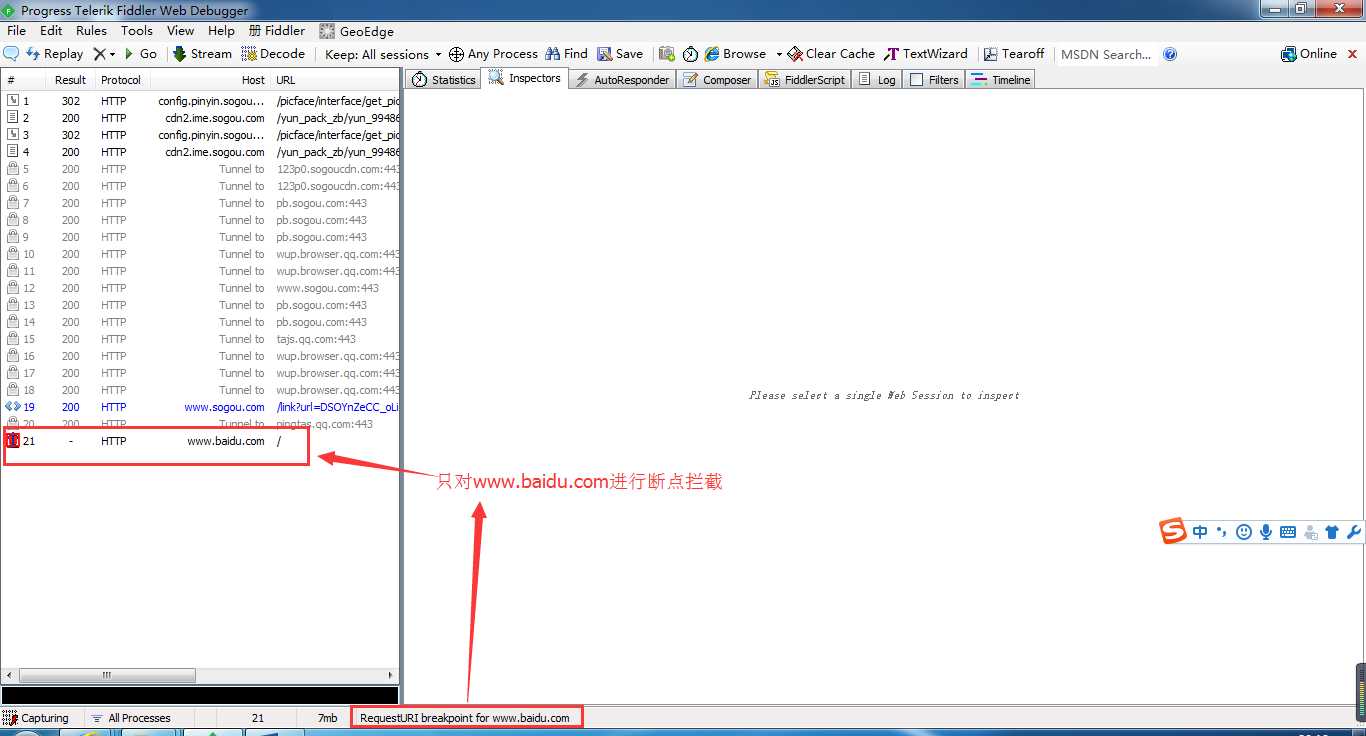
Task: Click the Online status indicator
Action: pos(1309,54)
